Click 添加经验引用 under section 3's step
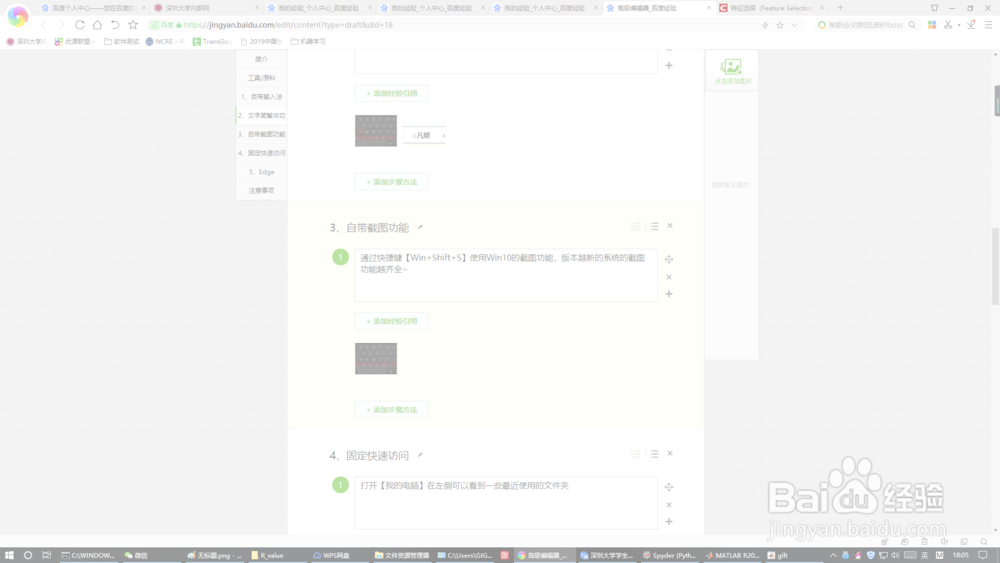1000x563 pixels. coord(391,321)
